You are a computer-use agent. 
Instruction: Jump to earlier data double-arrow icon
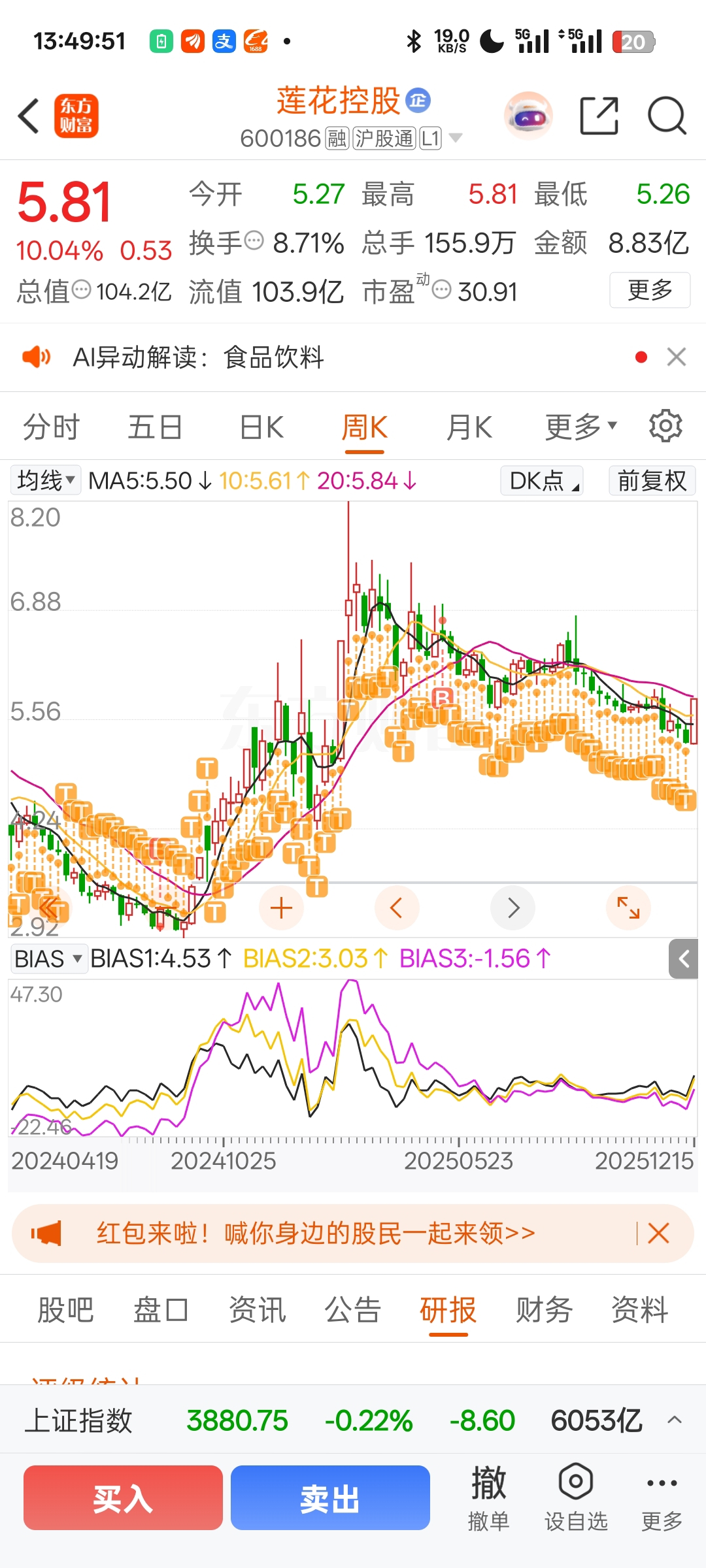pyautogui.click(x=49, y=908)
